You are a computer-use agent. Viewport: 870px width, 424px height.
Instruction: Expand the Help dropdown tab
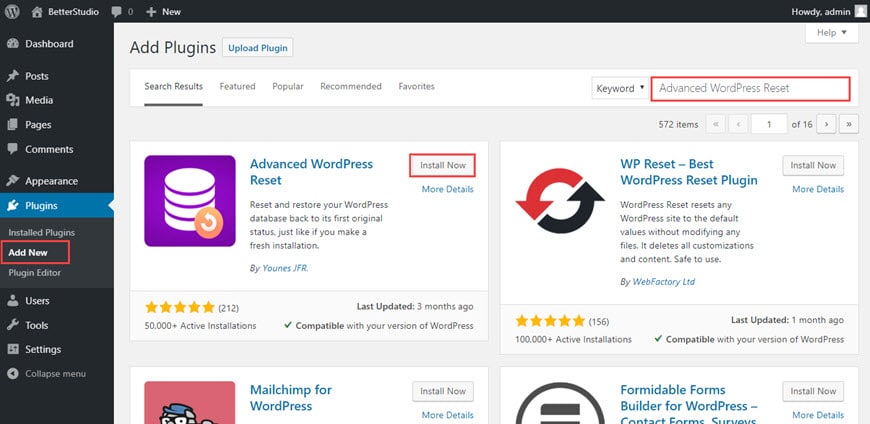[832, 33]
